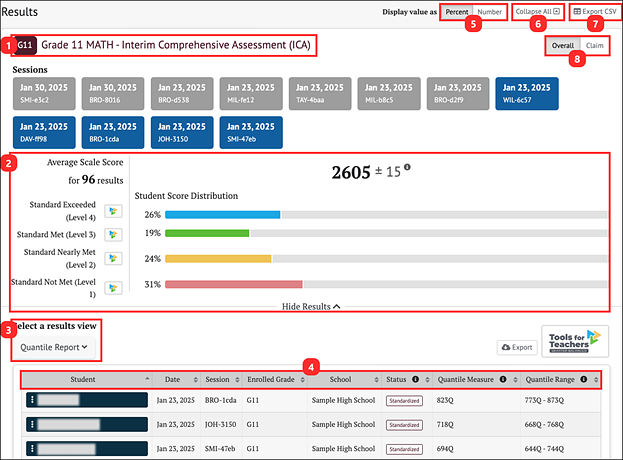Open Tools for Teachers icon for Standard Exceeded
Viewport: 623px width, 460px height.
click(112, 212)
